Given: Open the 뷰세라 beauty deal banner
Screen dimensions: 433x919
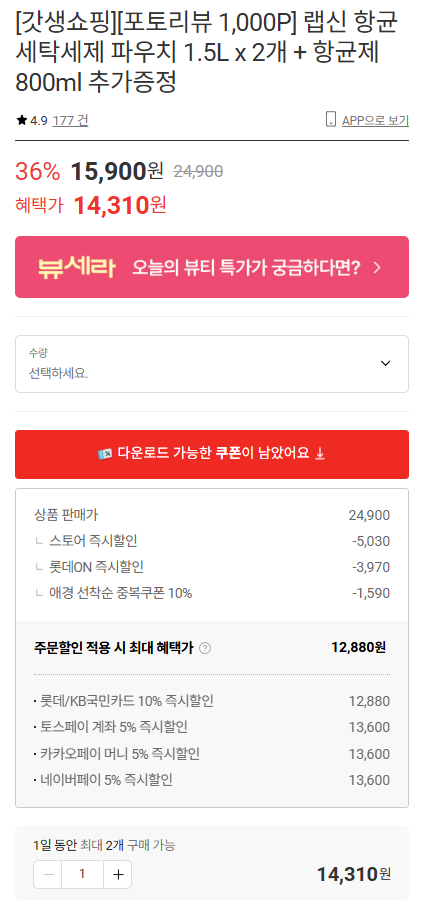Looking at the screenshot, I should (x=212, y=267).
